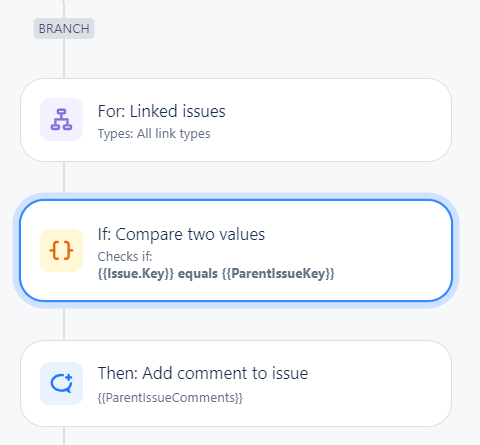480x445 pixels.
Task: Open the Then: Add comment to issue title
Action: (x=203, y=373)
